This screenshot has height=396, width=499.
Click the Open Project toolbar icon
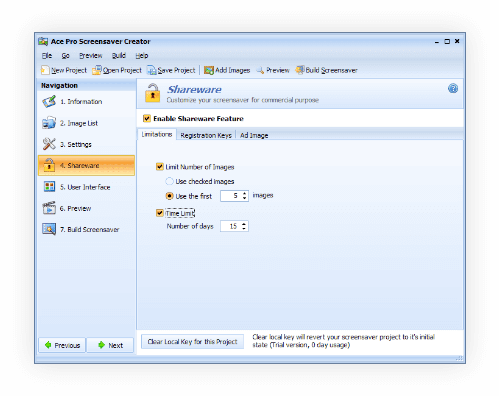pyautogui.click(x=97, y=70)
